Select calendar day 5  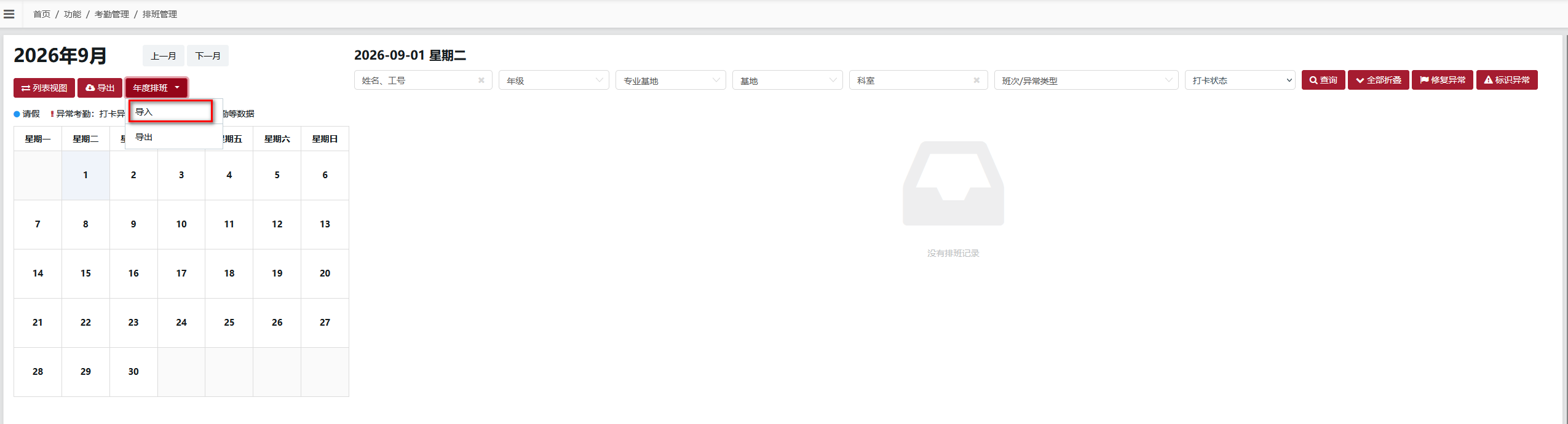277,175
